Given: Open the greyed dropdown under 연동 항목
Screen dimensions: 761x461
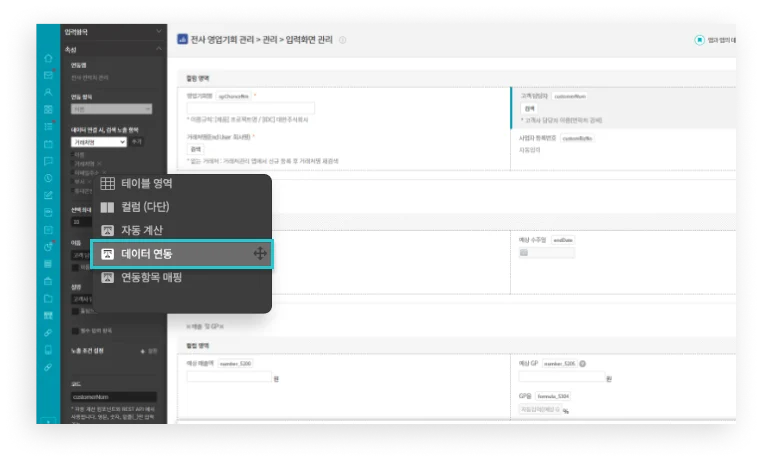Looking at the screenshot, I should (x=111, y=109).
